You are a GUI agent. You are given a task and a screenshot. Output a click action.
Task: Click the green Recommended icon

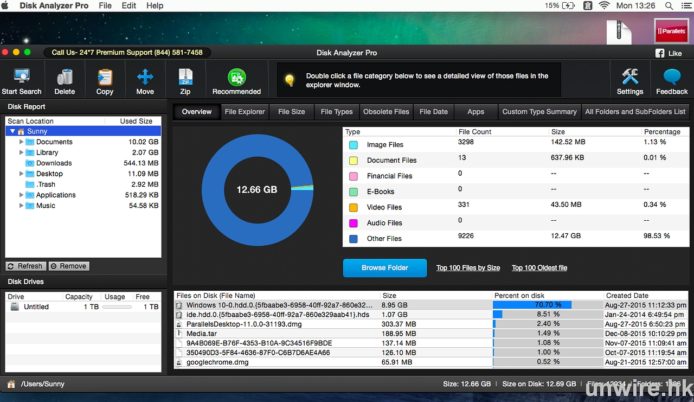click(237, 77)
